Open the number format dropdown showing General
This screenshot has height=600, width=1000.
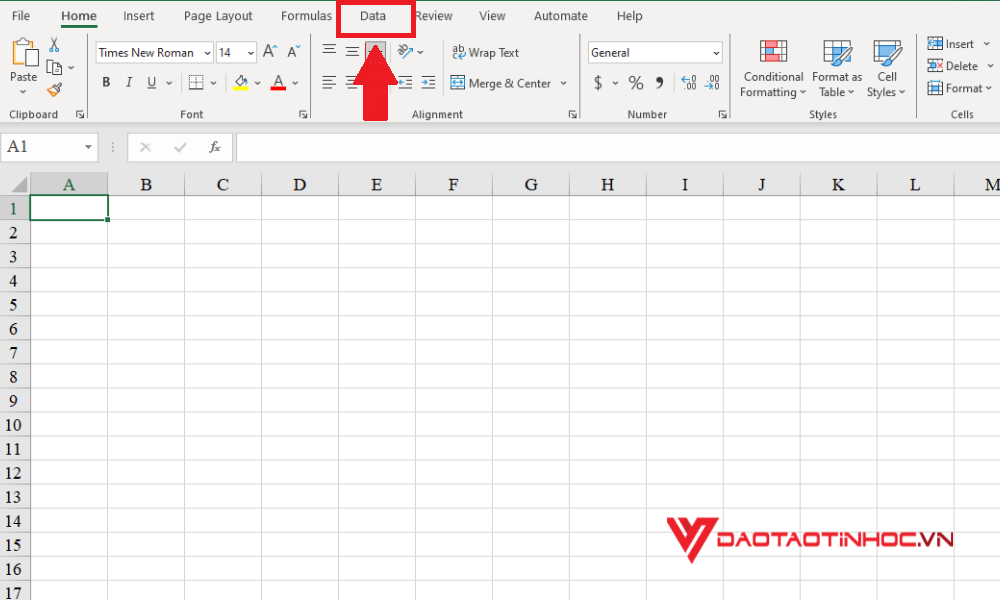tap(717, 52)
